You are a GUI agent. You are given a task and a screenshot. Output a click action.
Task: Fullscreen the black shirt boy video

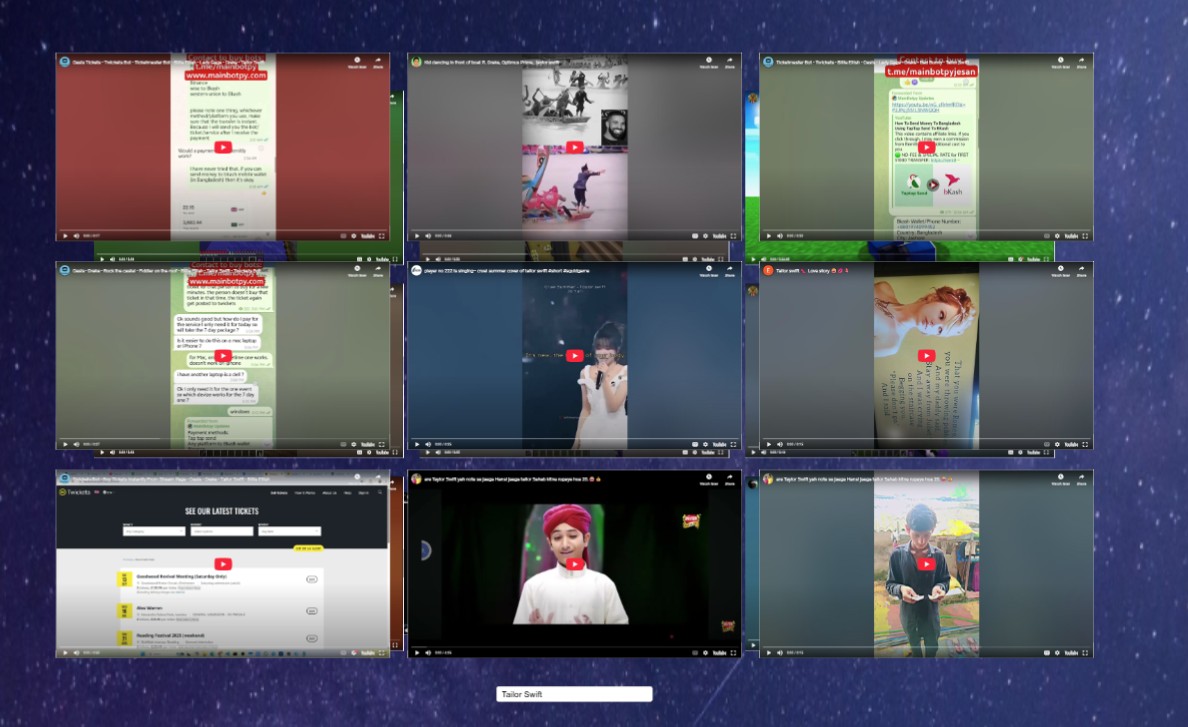point(1085,652)
